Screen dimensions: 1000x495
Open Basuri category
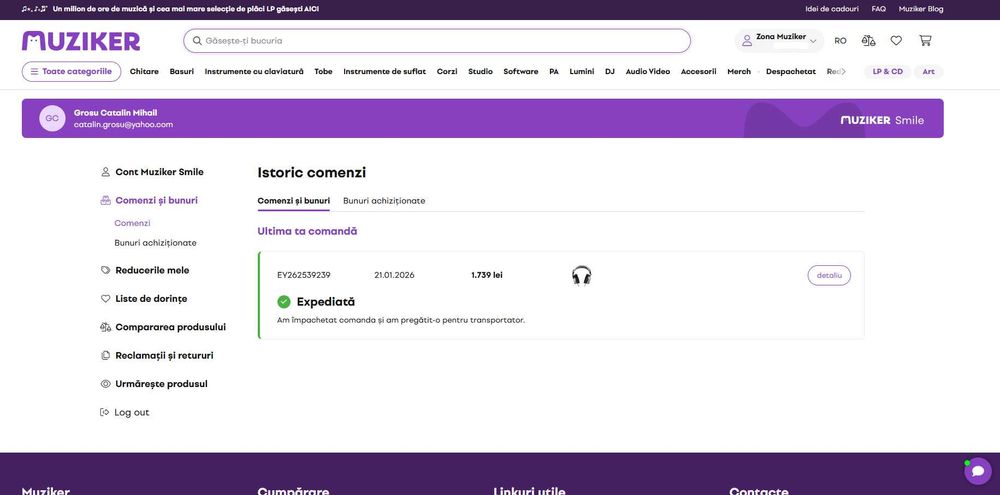pos(182,71)
